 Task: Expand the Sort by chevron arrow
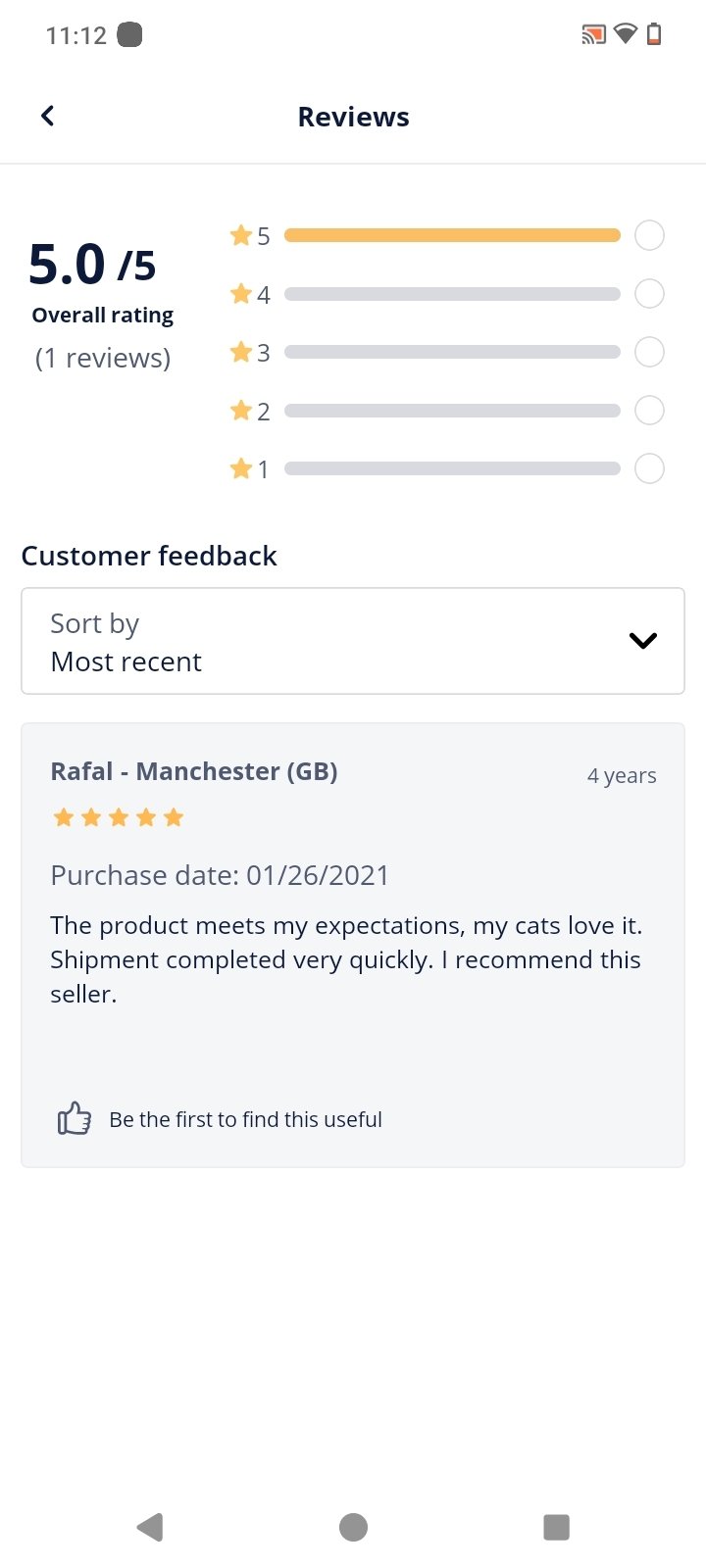coord(642,641)
